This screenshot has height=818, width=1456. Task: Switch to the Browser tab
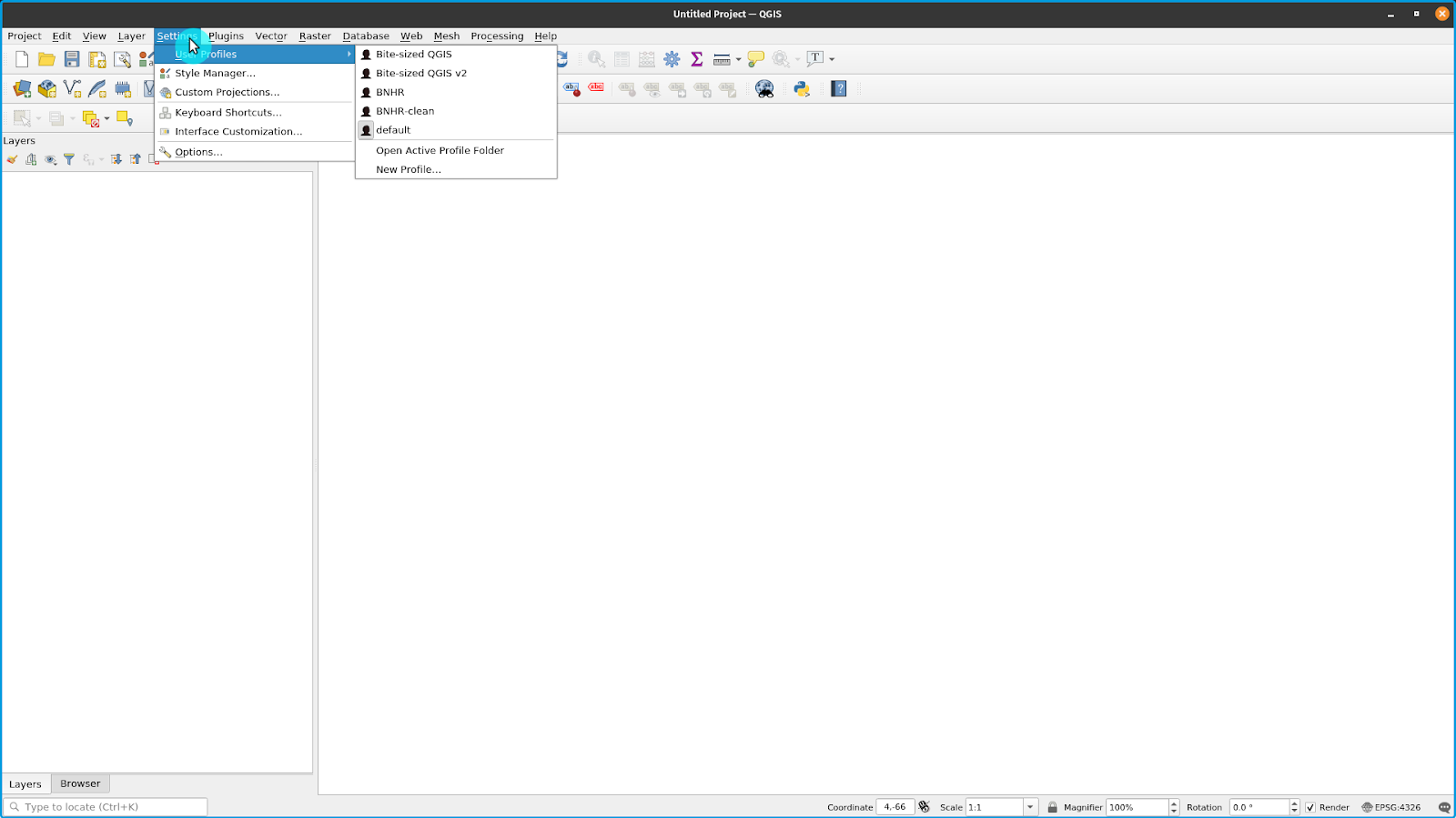coord(80,783)
